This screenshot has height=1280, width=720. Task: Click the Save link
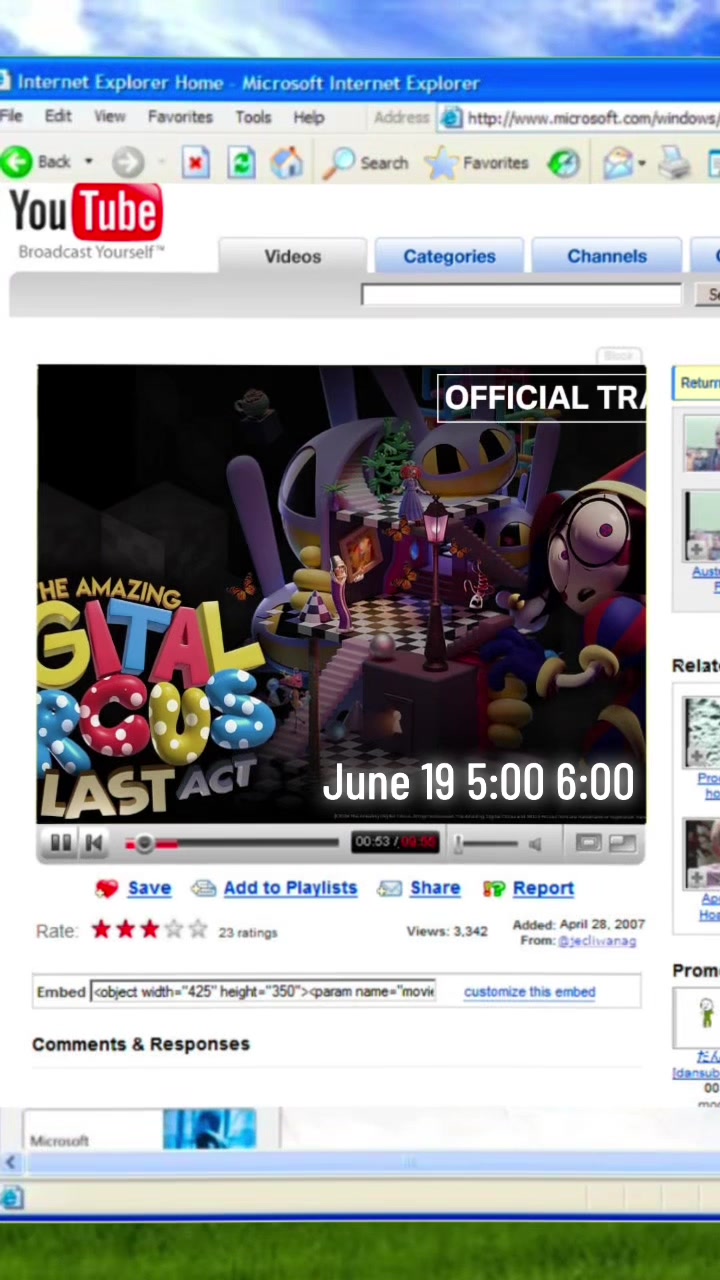pyautogui.click(x=149, y=888)
